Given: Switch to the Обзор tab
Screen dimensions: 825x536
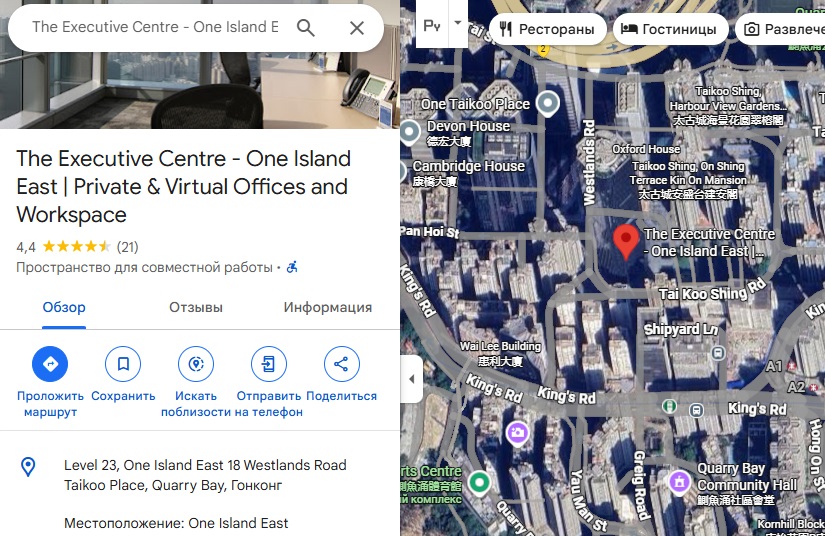Looking at the screenshot, I should click(64, 307).
